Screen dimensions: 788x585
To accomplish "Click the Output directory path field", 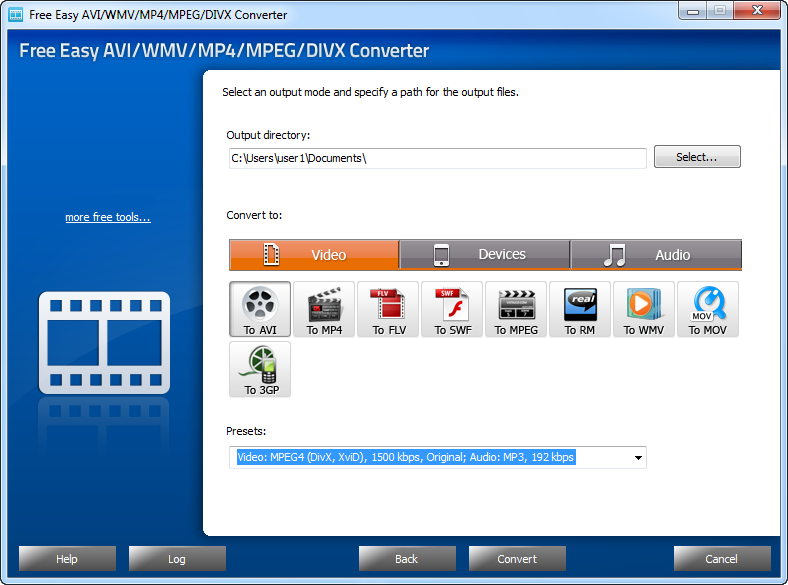I will [x=438, y=158].
